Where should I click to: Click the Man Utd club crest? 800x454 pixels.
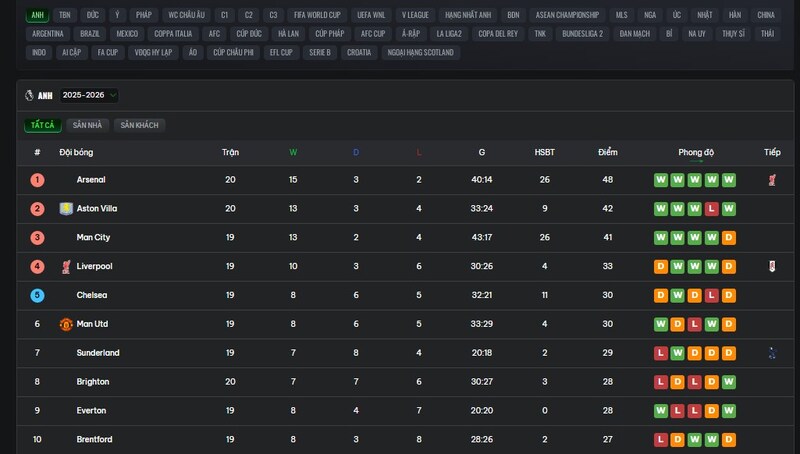coord(66,325)
